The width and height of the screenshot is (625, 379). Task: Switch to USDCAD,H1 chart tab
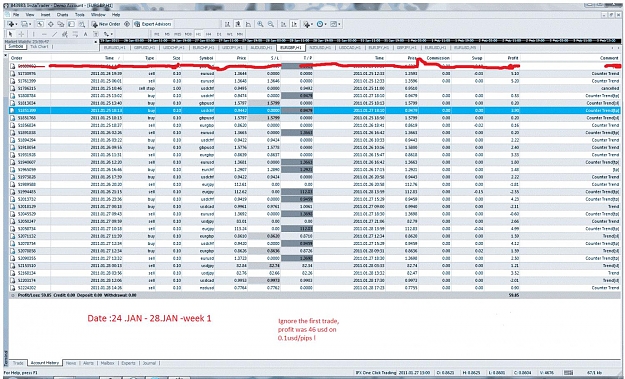point(350,47)
